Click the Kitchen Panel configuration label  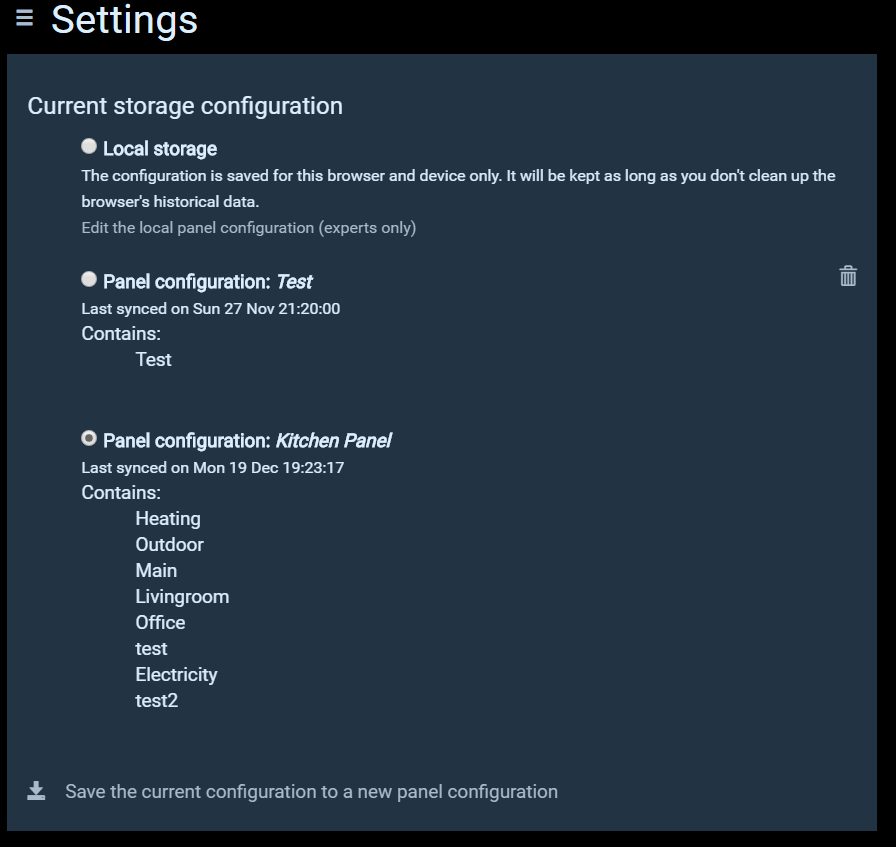tap(247, 441)
